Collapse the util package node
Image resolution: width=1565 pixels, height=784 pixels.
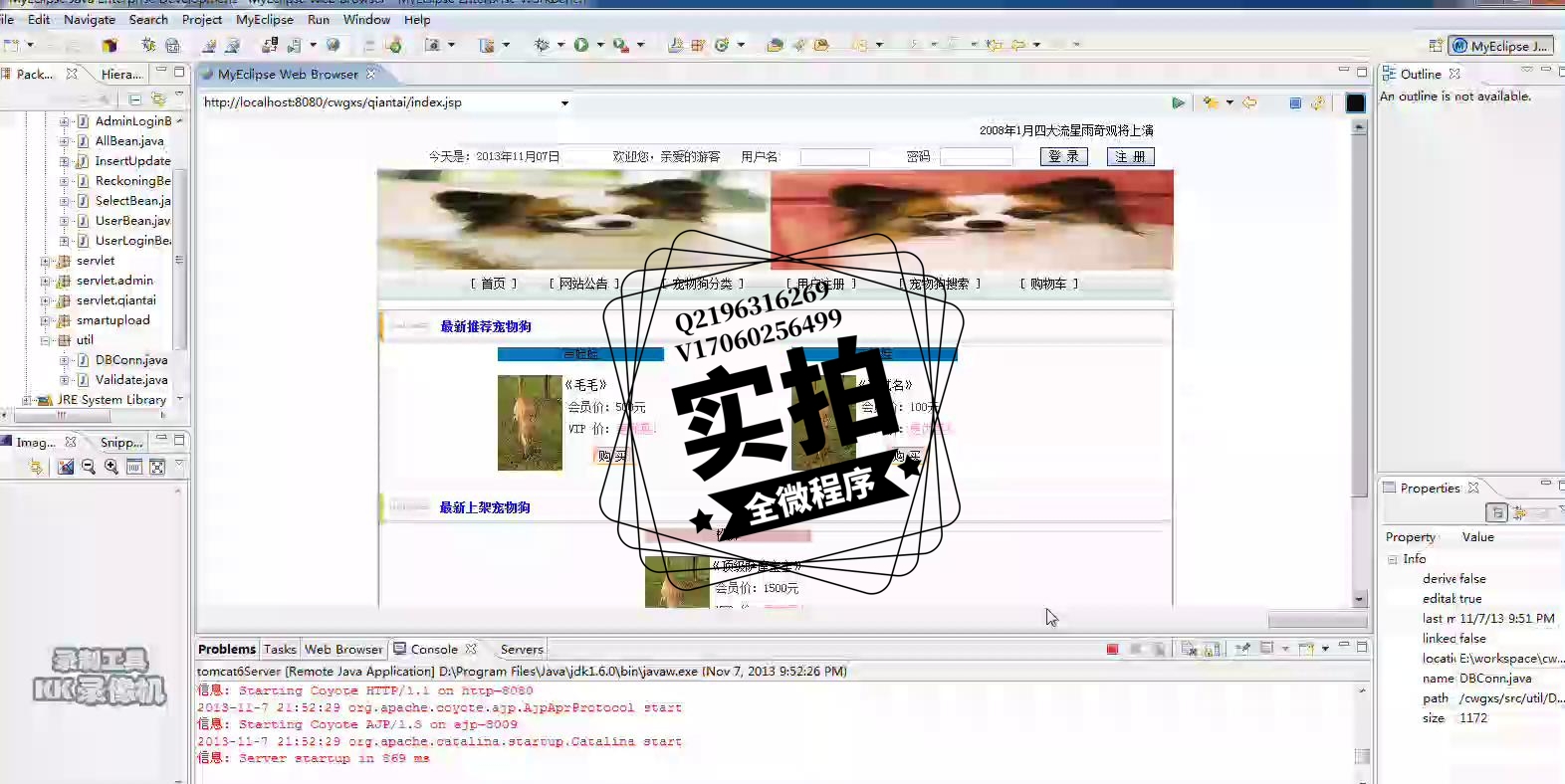[45, 340]
